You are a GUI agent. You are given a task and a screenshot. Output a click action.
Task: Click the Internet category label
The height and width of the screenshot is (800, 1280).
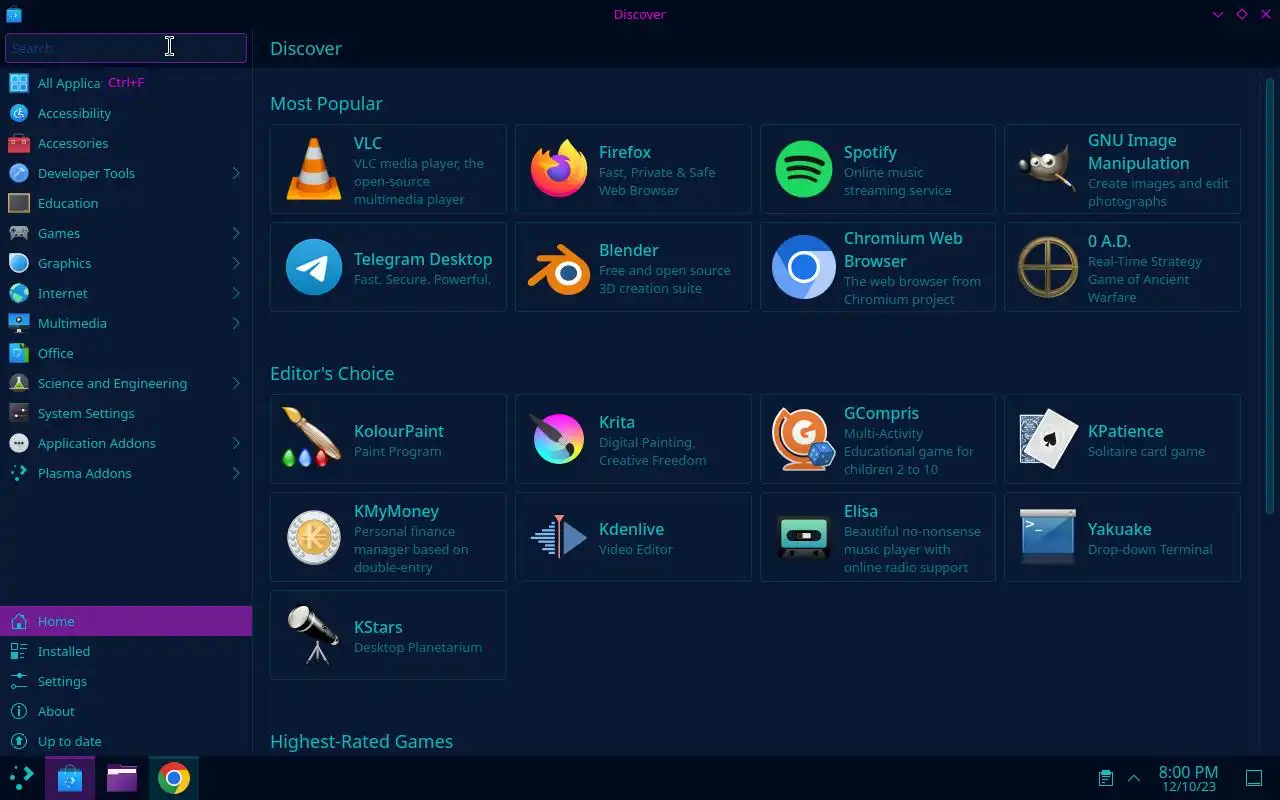click(63, 293)
